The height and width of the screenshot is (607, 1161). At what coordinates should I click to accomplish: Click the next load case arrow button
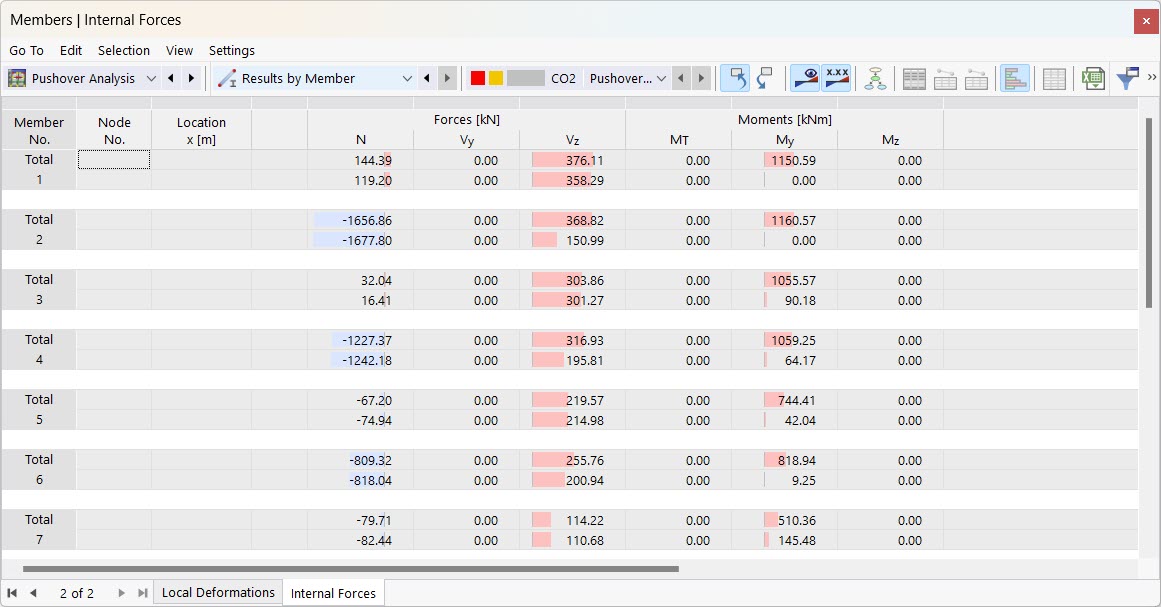700,78
